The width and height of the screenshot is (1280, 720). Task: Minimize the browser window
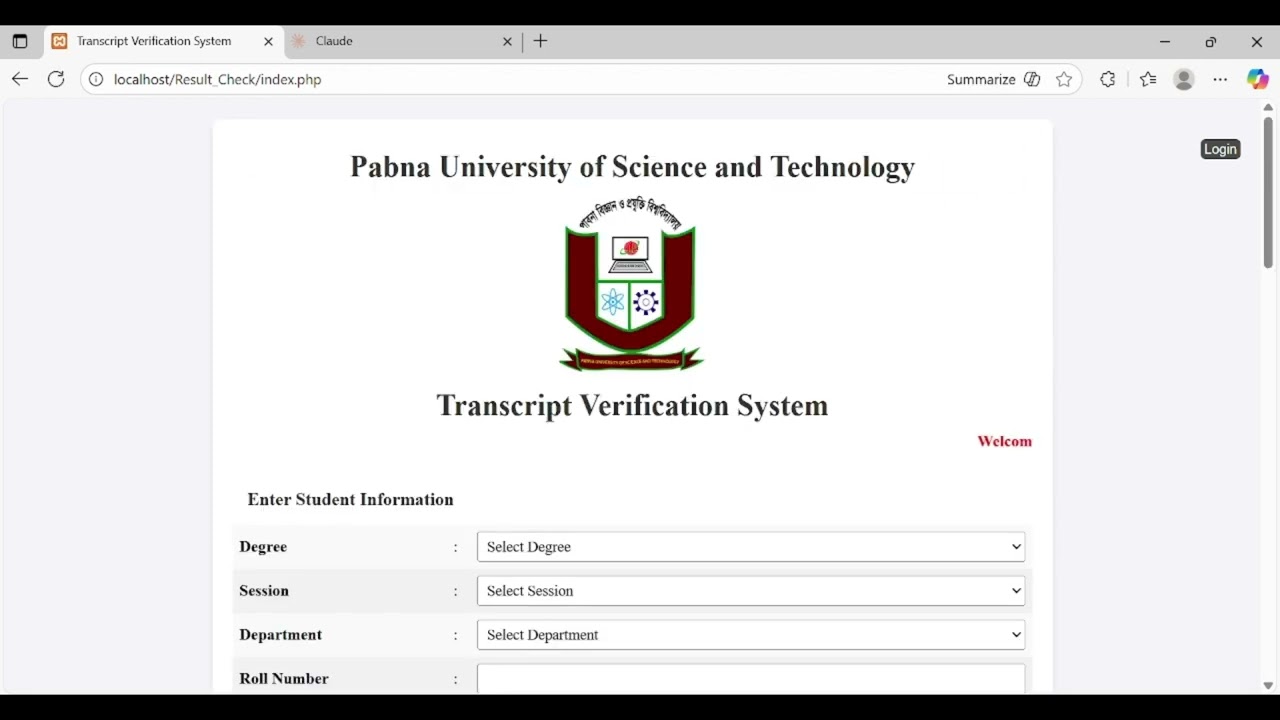[1165, 42]
